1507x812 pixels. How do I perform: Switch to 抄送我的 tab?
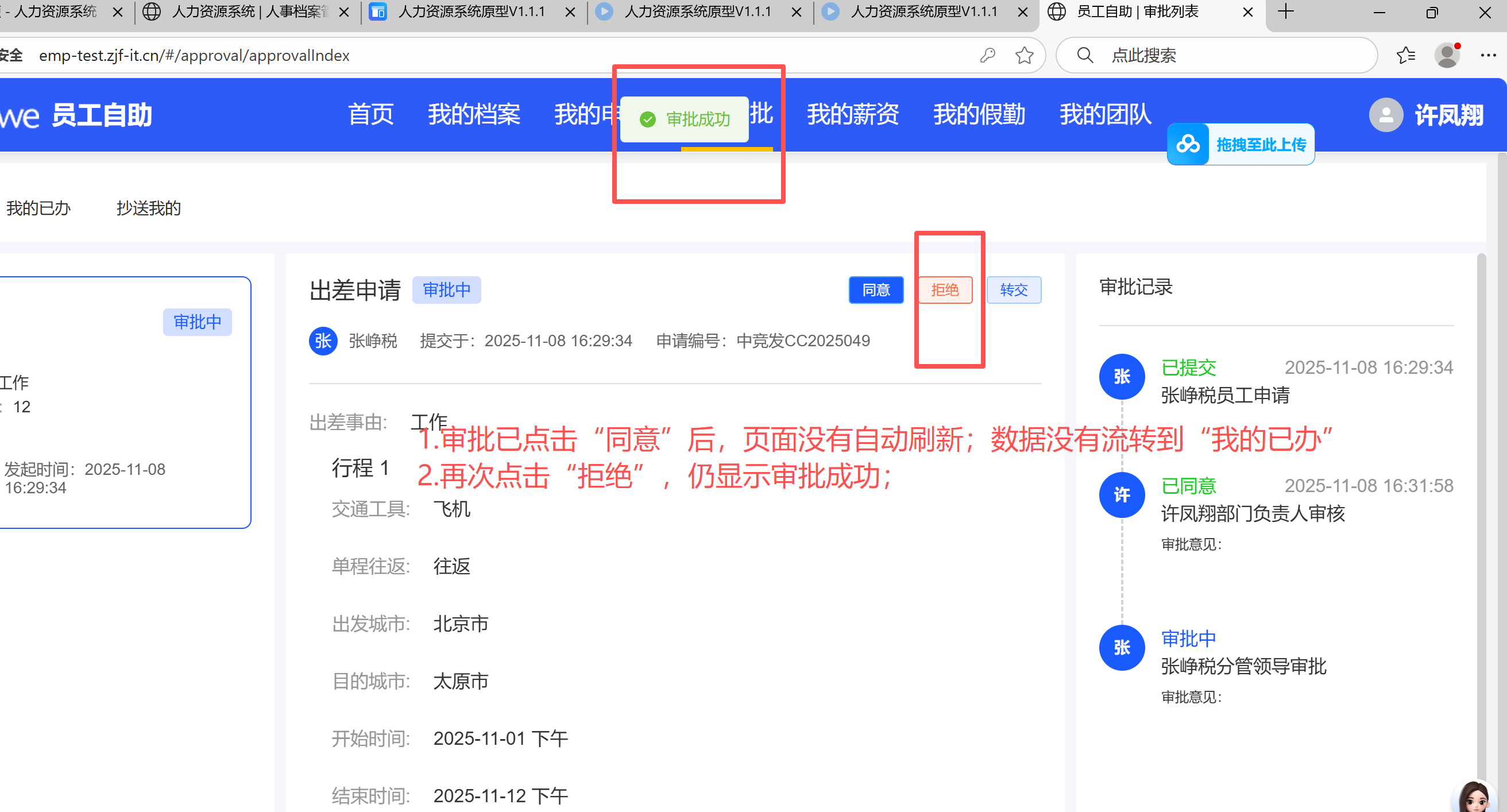149,208
